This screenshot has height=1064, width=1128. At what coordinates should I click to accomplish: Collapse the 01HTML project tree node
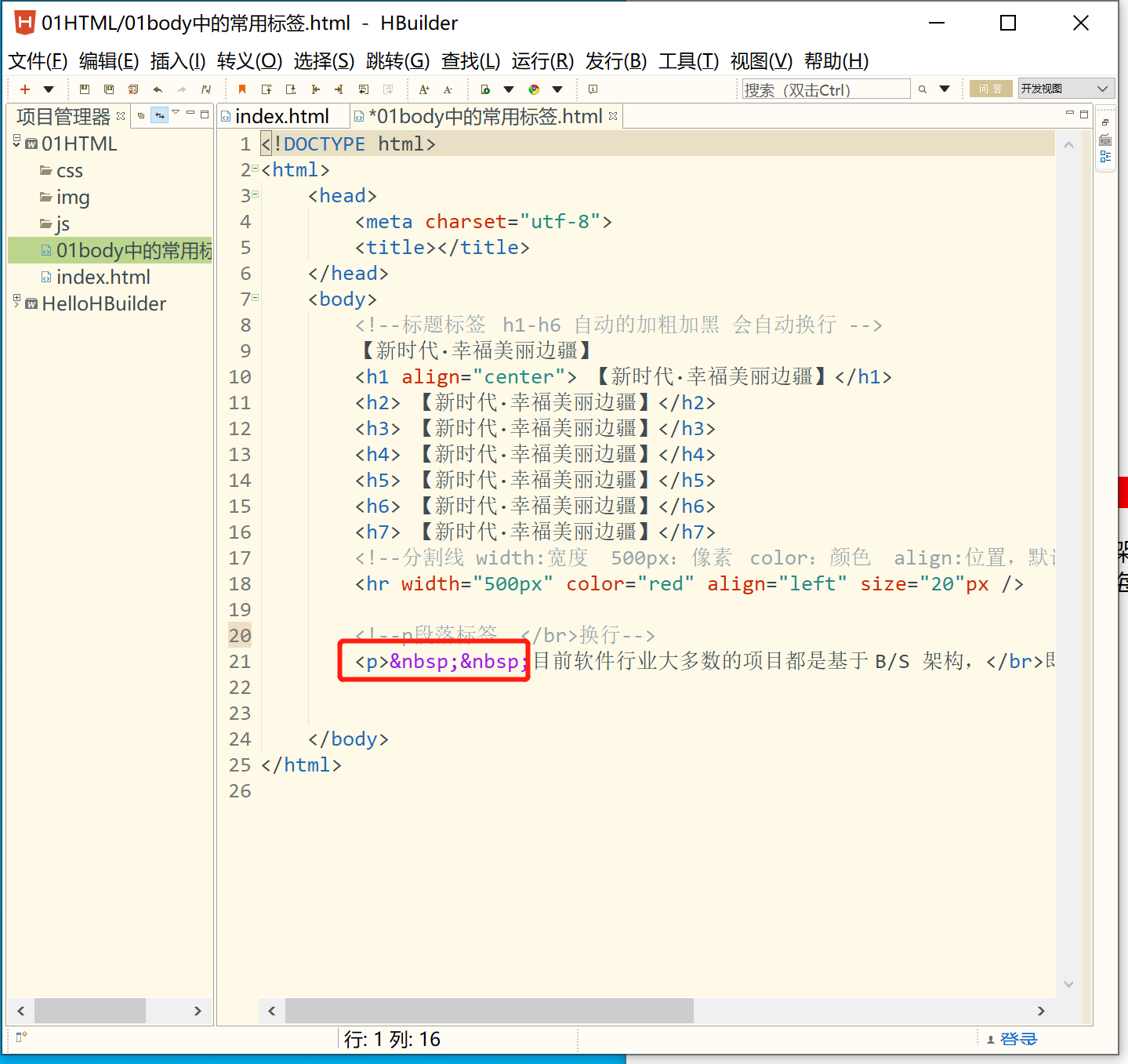tap(16, 140)
